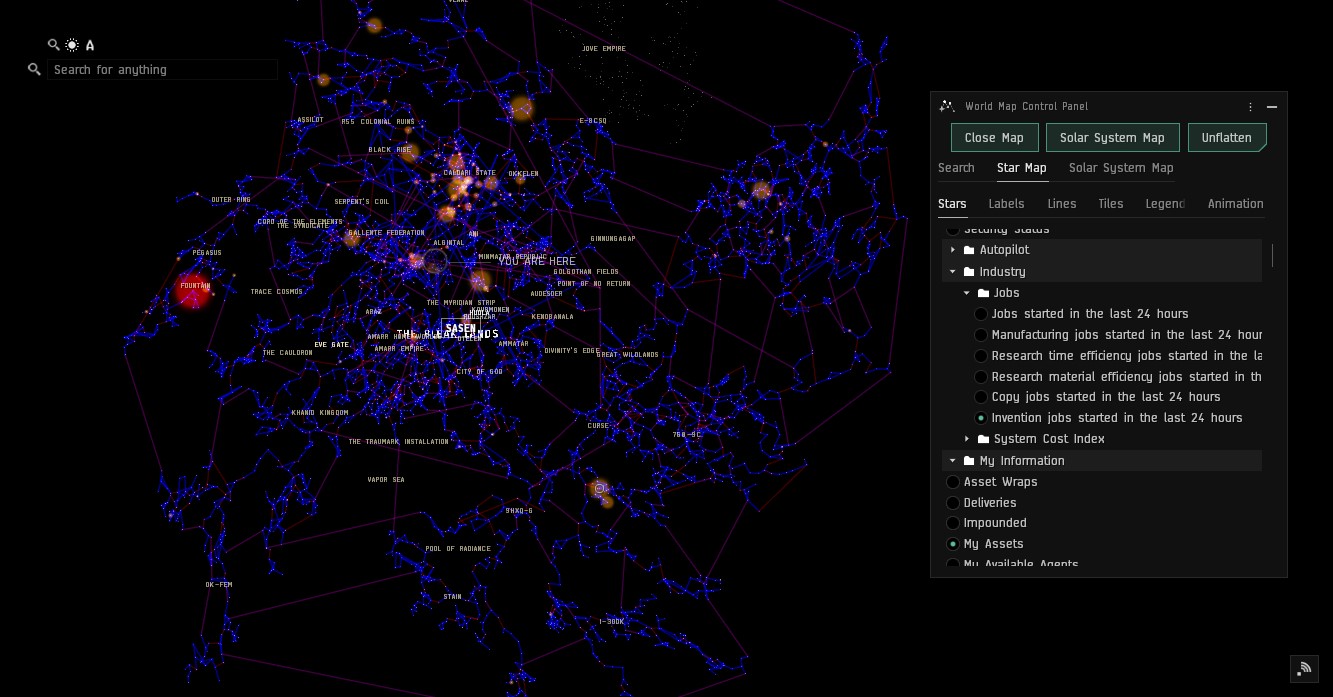Click the CALDARI STATE region label
Screen dimensions: 1333x697
click(471, 172)
